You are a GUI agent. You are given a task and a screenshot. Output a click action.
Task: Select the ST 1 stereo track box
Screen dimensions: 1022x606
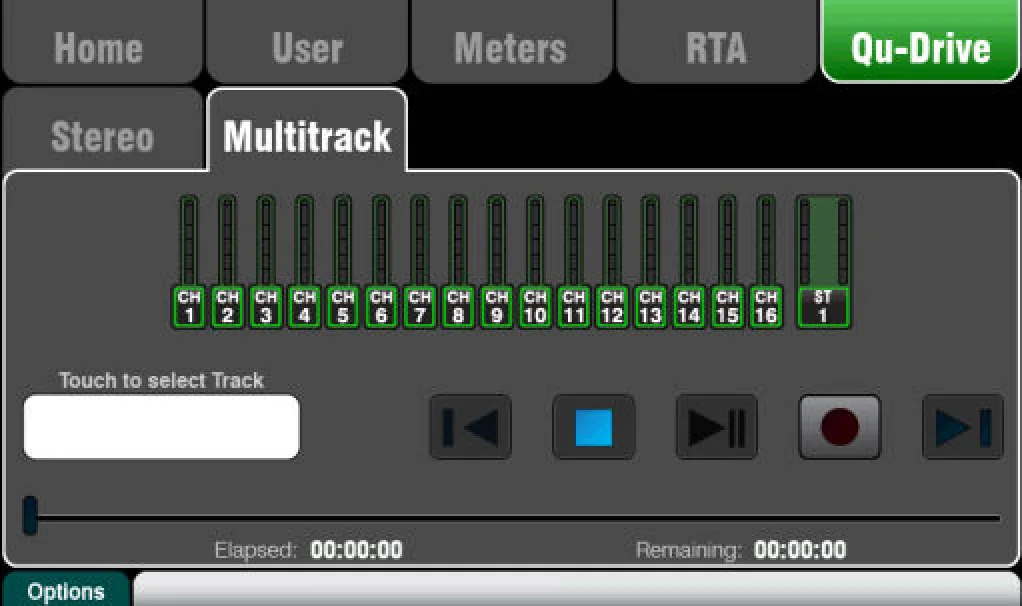point(823,306)
